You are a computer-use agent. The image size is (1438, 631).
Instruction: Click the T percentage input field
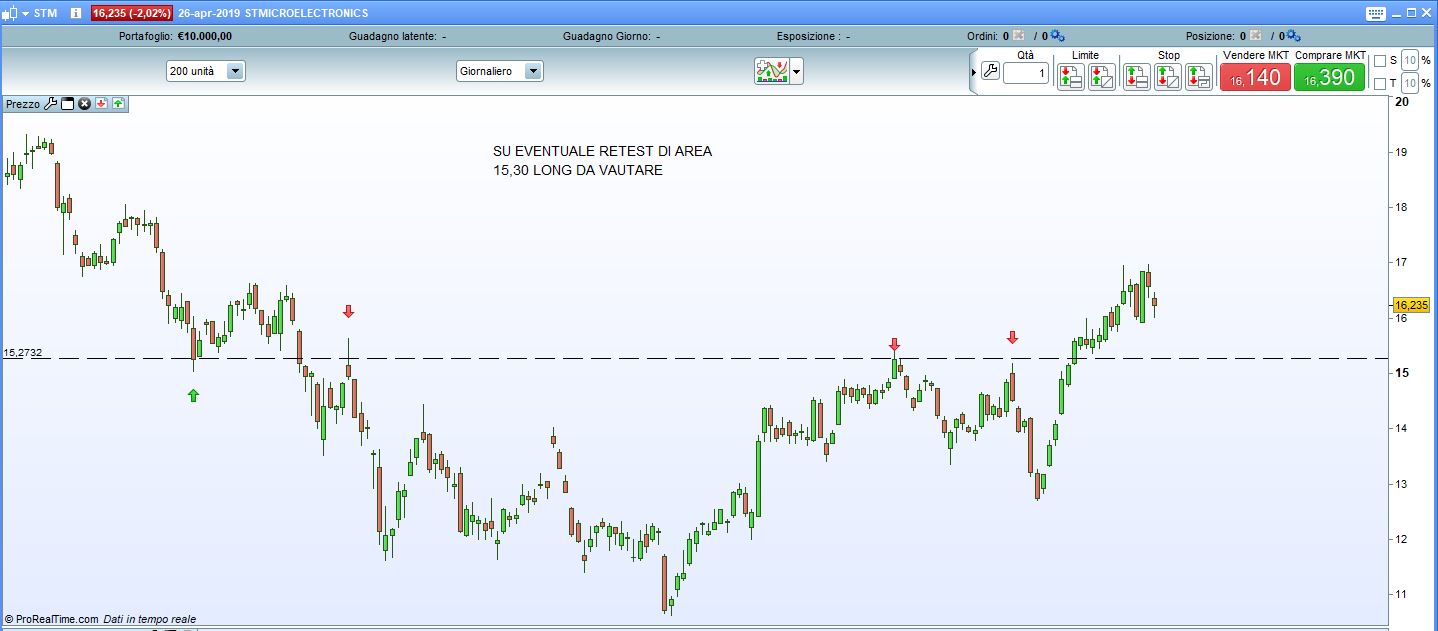click(x=1409, y=84)
